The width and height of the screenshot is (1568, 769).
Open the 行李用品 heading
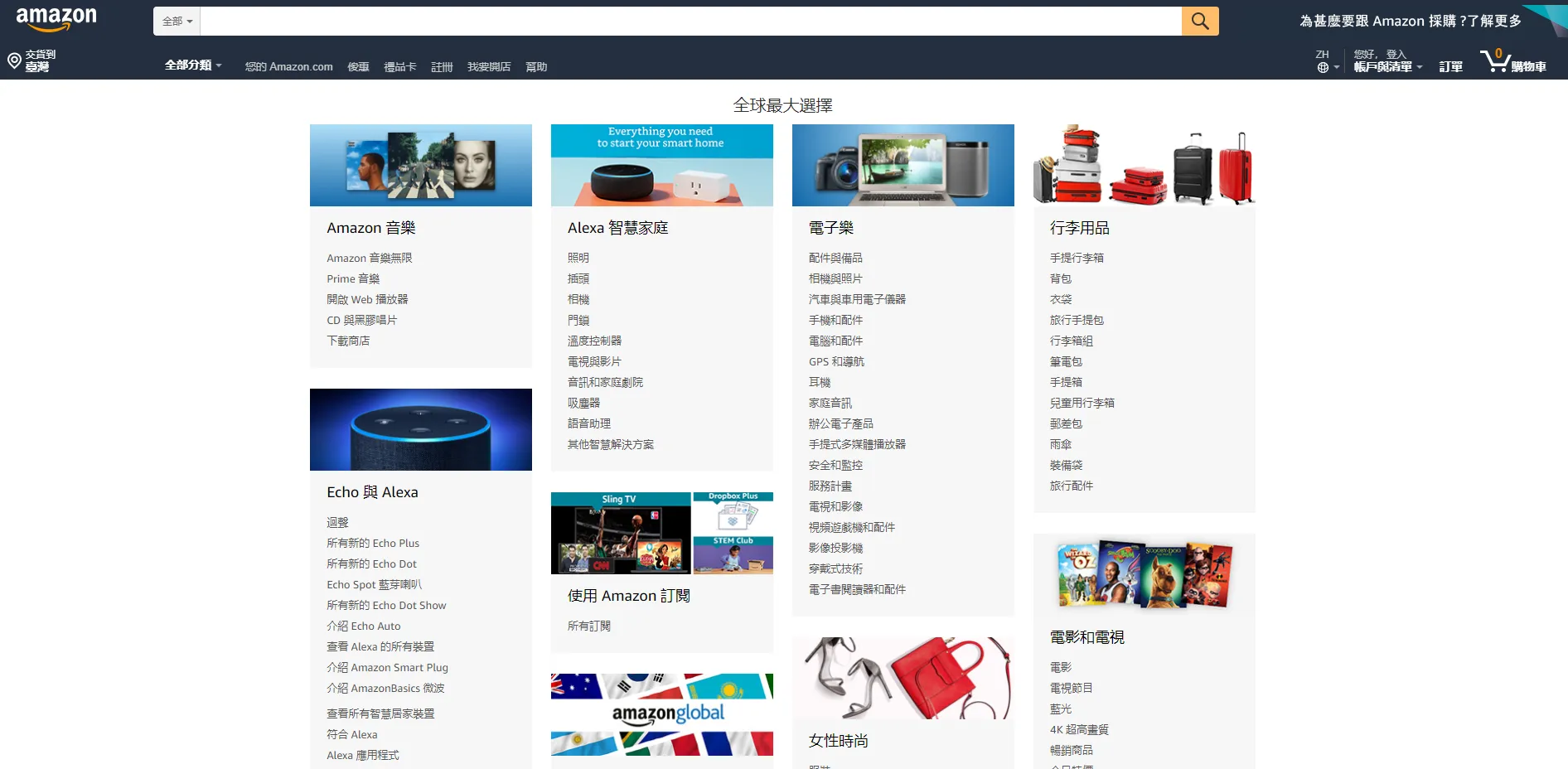click(x=1080, y=228)
